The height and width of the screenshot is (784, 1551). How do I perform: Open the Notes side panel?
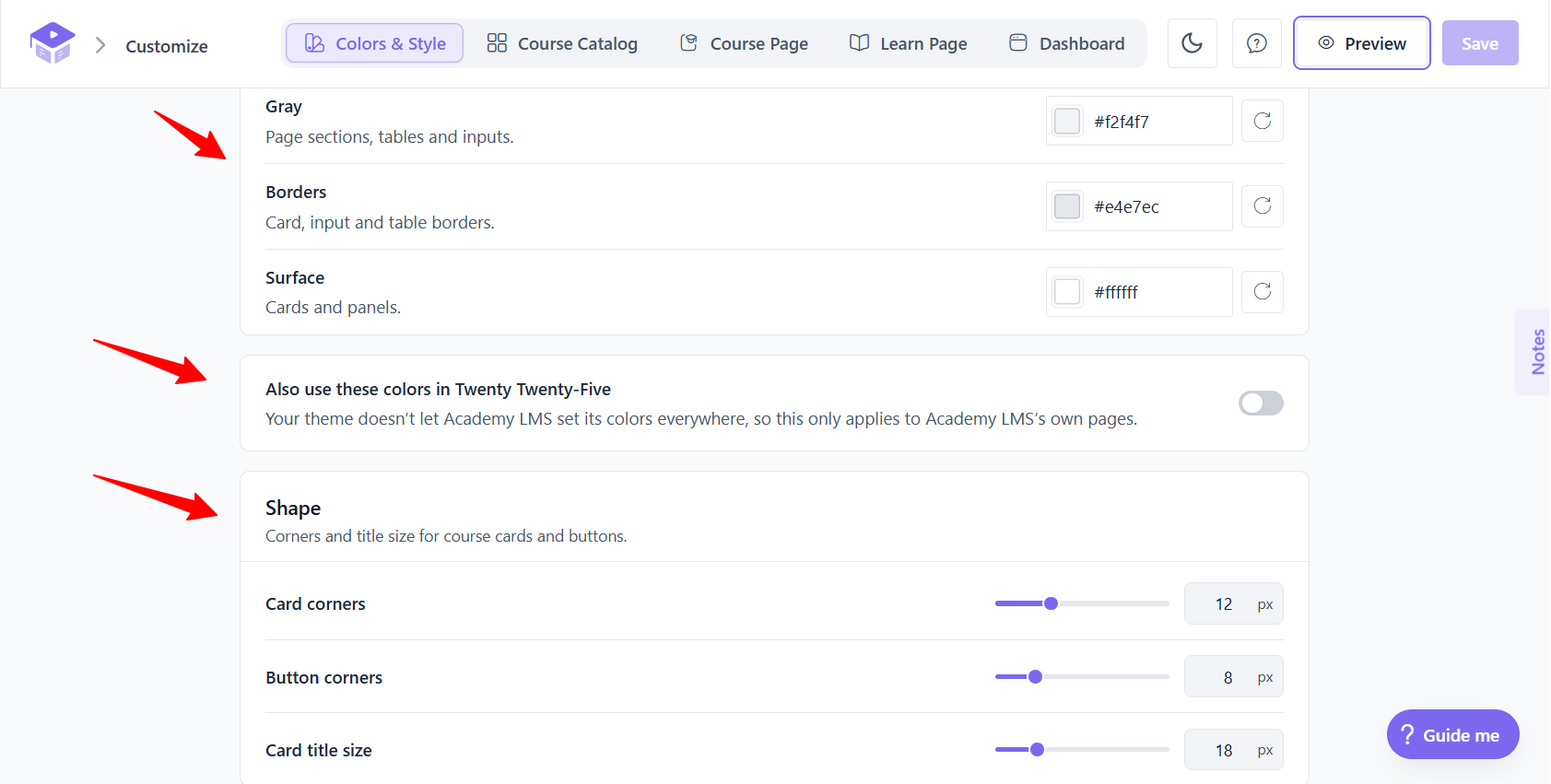[x=1535, y=352]
